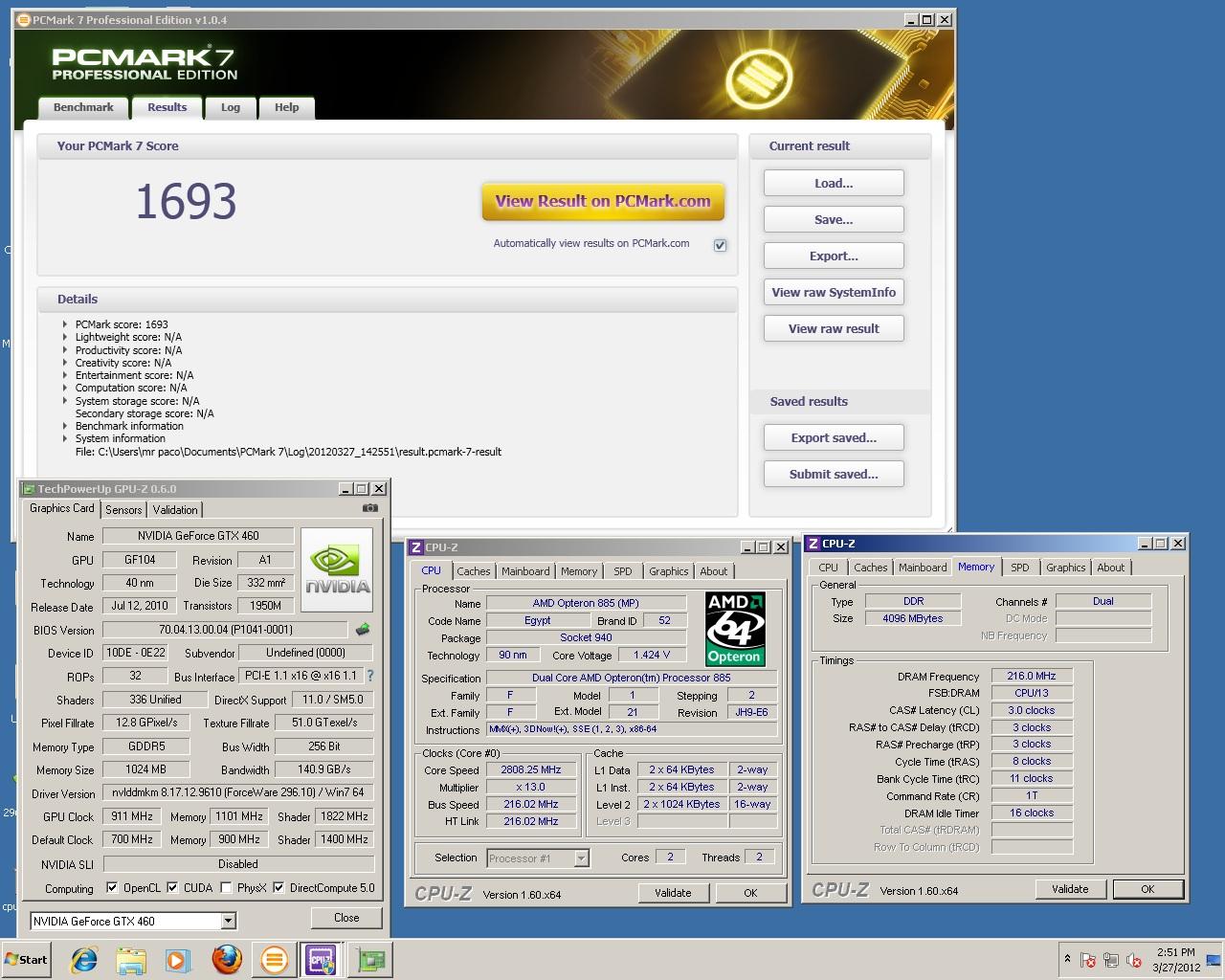The height and width of the screenshot is (980, 1225).
Task: Click Export saved... button
Action: coord(834,437)
